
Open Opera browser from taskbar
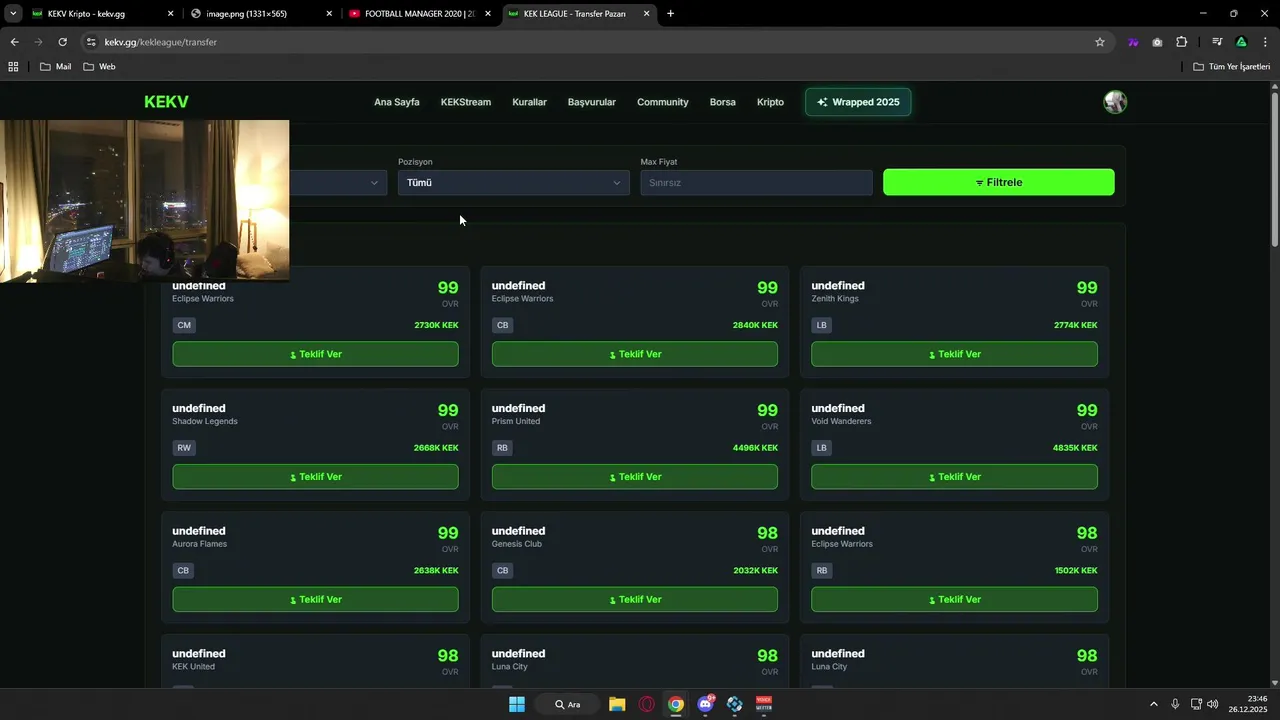pos(646,704)
